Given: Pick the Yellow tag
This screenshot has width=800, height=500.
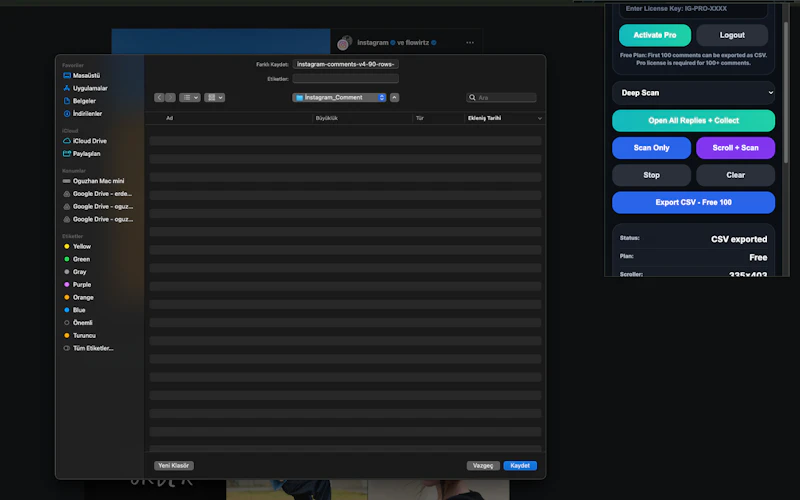Looking at the screenshot, I should (x=78, y=246).
